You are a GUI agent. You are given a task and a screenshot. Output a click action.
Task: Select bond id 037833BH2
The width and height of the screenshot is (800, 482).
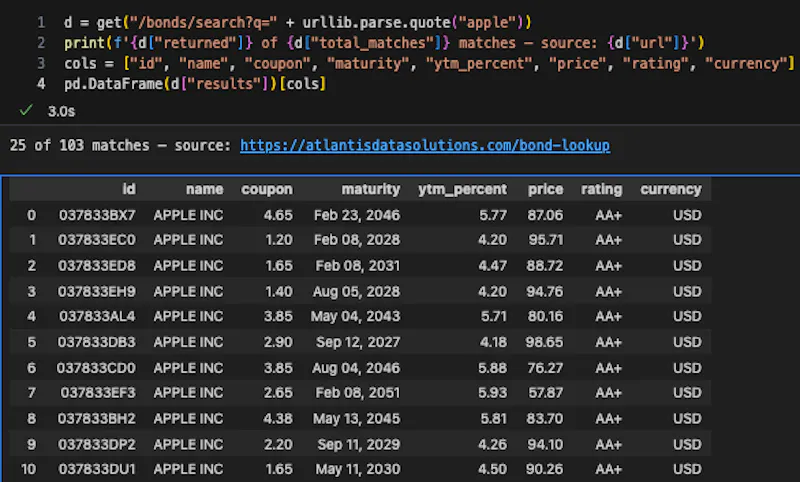pyautogui.click(x=97, y=419)
